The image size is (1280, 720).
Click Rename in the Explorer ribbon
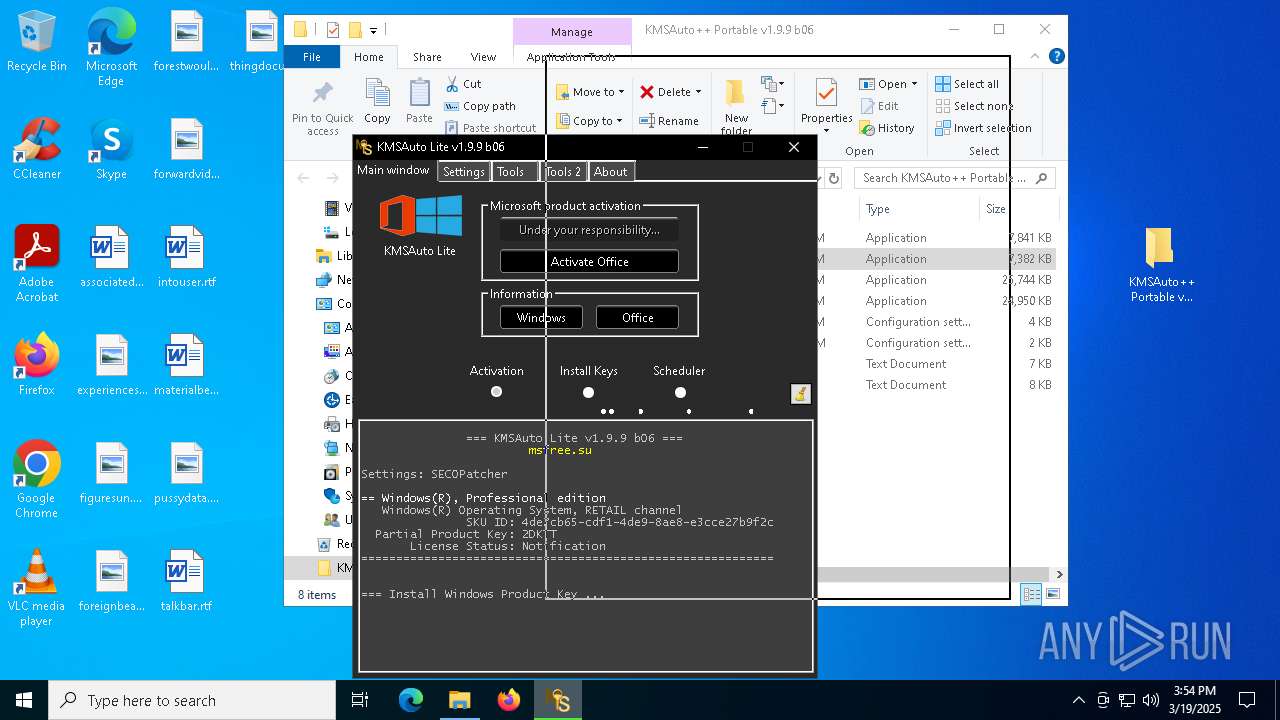pyautogui.click(x=670, y=121)
